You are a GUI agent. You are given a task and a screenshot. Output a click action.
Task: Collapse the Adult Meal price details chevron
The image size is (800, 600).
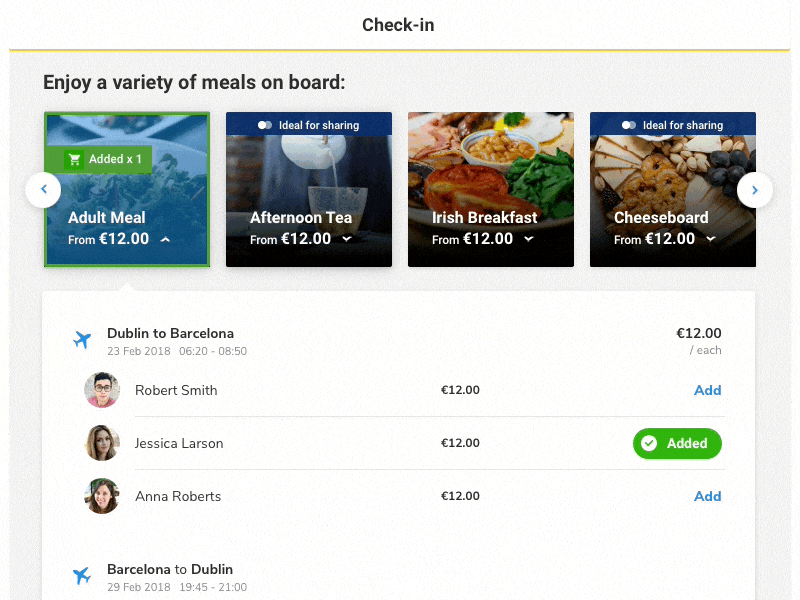[166, 240]
